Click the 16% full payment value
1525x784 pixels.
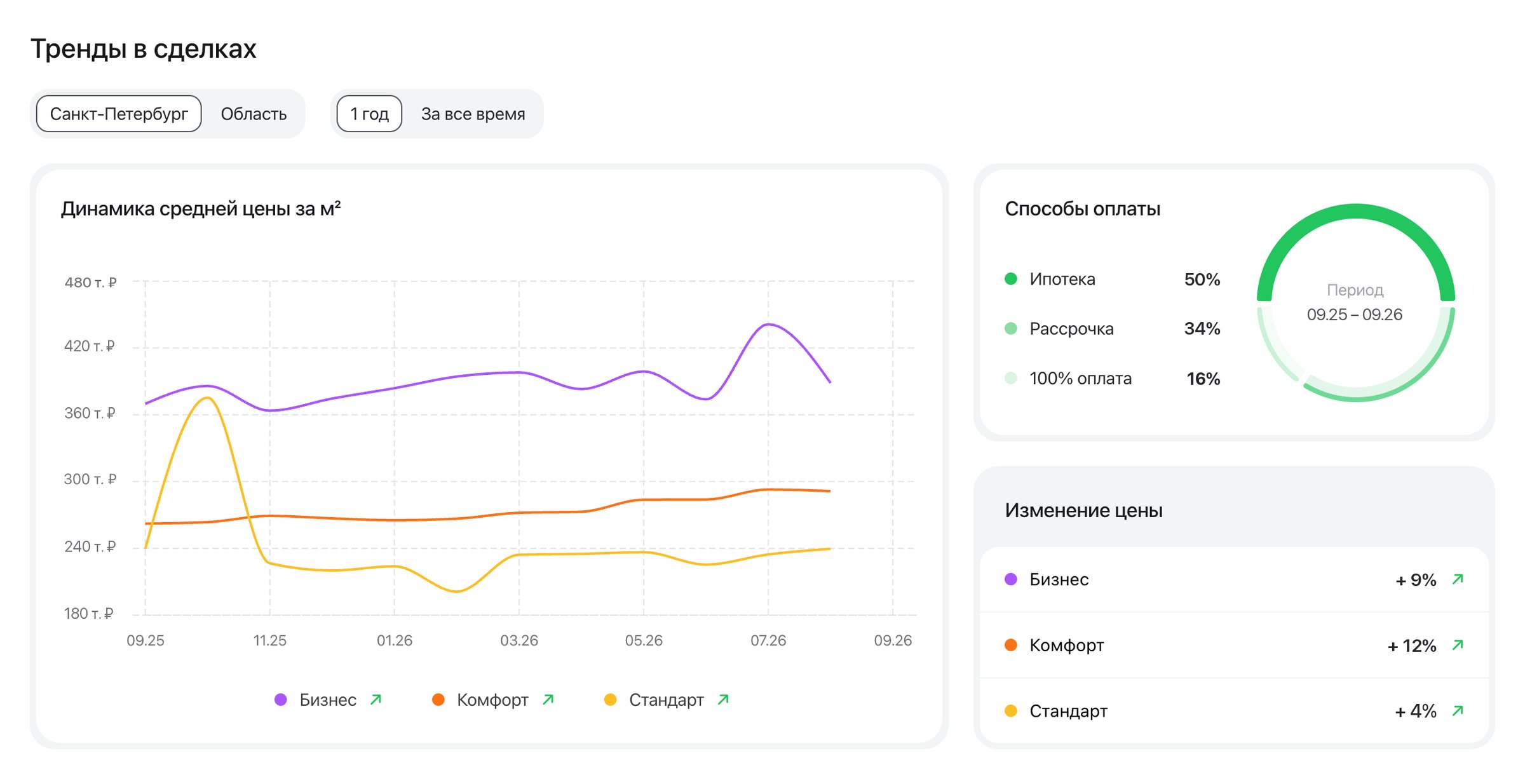click(x=1203, y=379)
